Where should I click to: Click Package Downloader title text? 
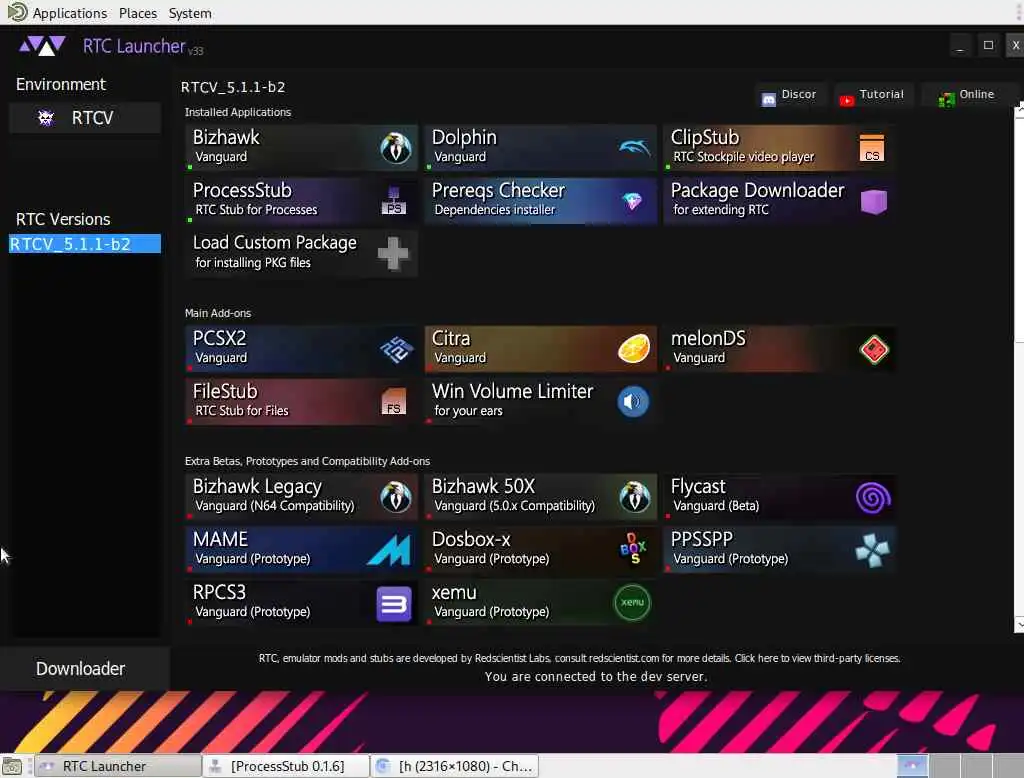pos(758,190)
